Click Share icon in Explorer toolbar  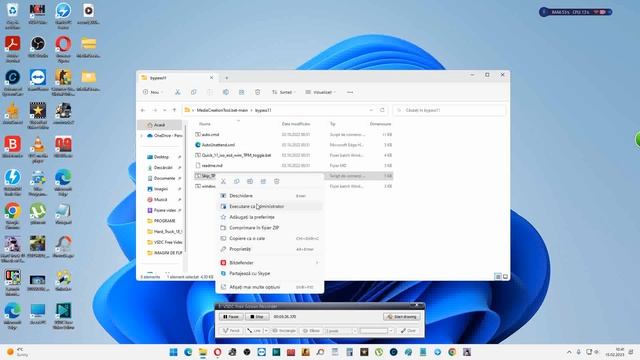point(242,92)
